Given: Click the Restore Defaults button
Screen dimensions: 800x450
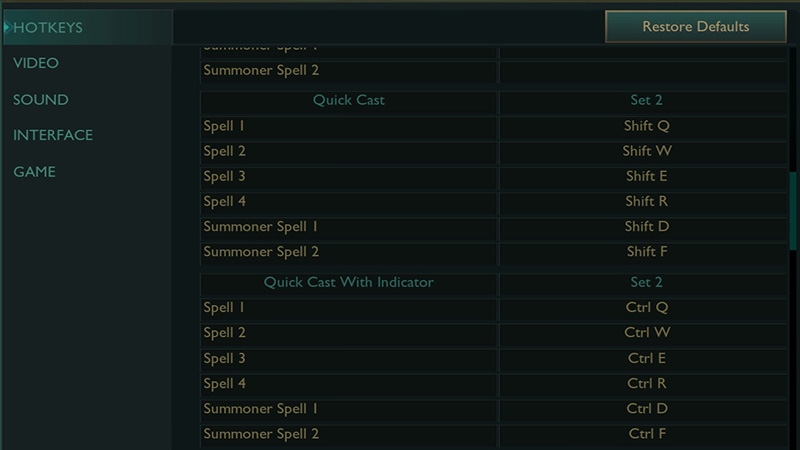Looking at the screenshot, I should pyautogui.click(x=695, y=27).
